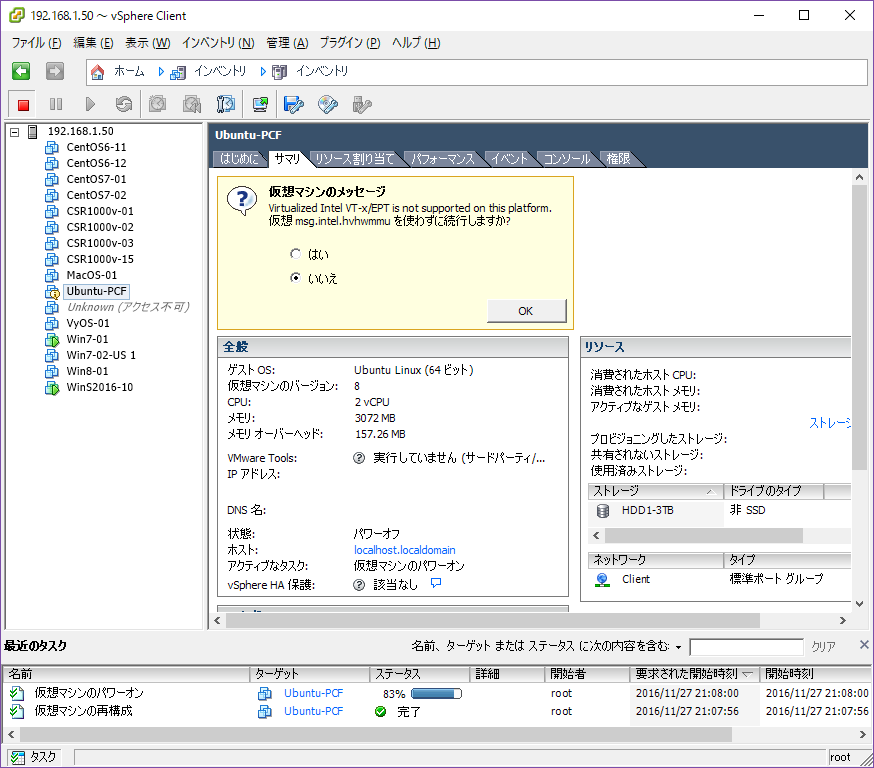This screenshot has width=874, height=768.
Task: Open the task filter criteria dropdown arrow
Action: pos(678,647)
